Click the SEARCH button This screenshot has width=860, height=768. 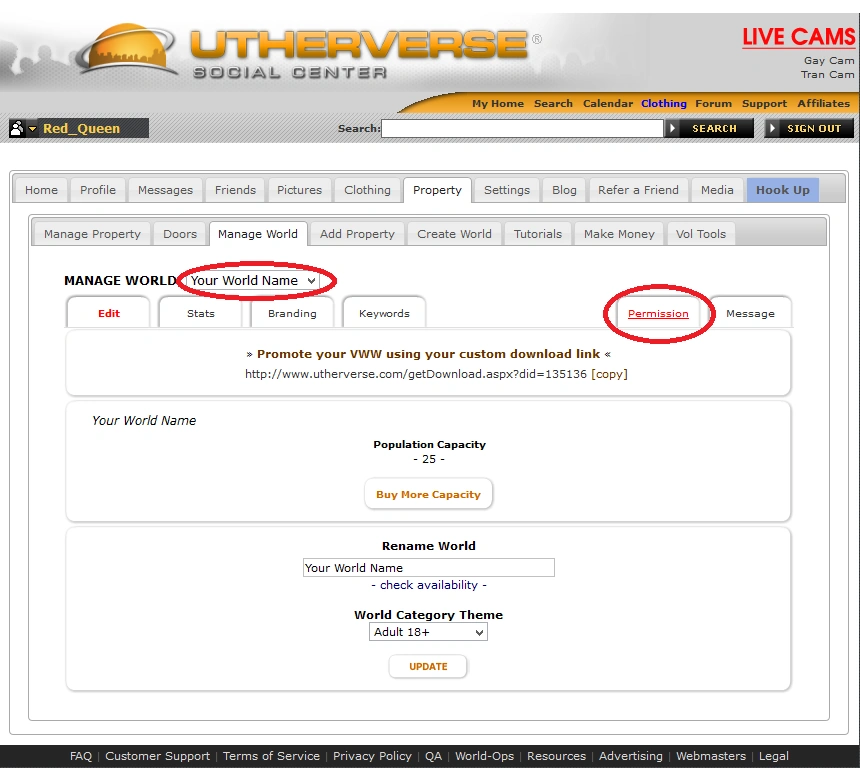(x=709, y=128)
